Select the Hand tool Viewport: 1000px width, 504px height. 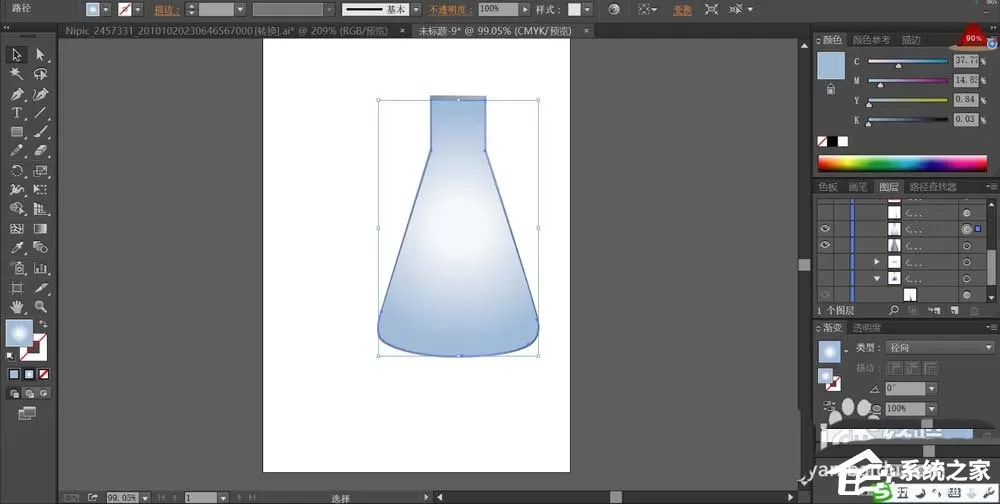coord(17,307)
